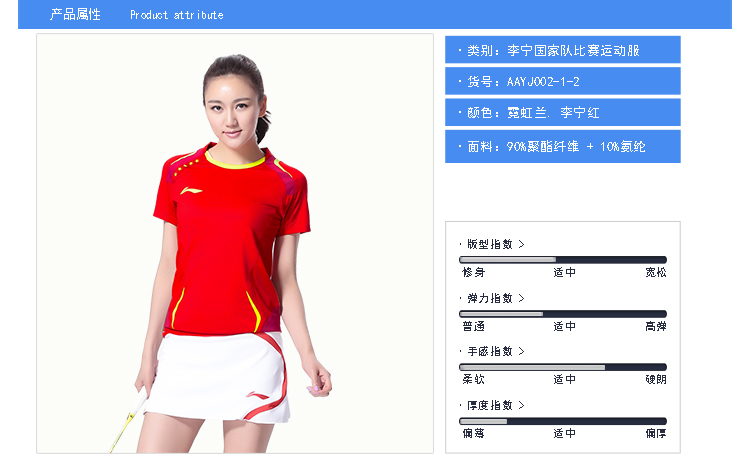Click the model's face in product photo
Screen dimensions: 750x465
232,108
